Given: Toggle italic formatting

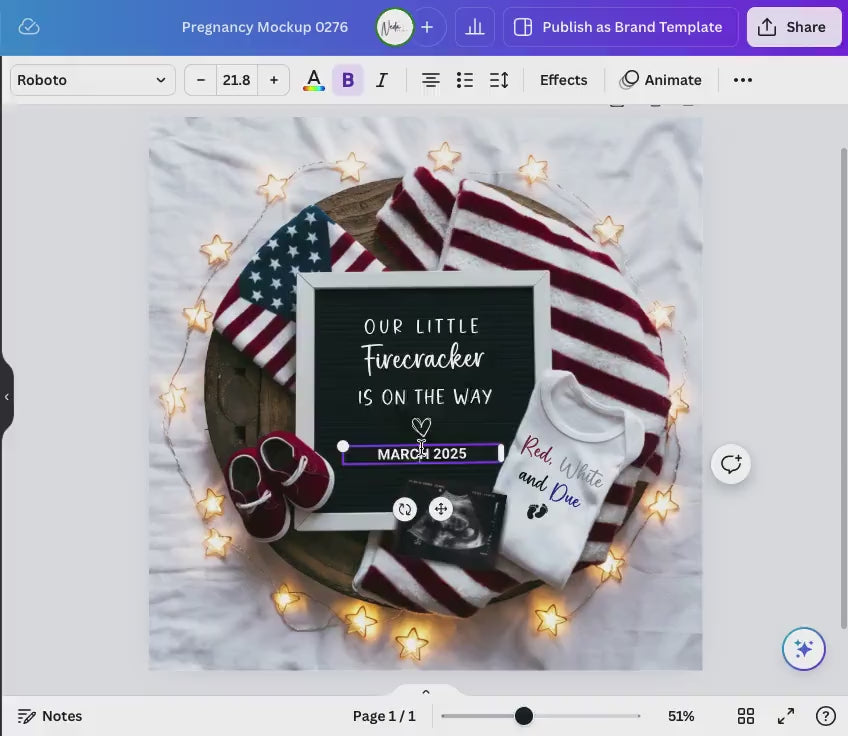Looking at the screenshot, I should tap(381, 80).
